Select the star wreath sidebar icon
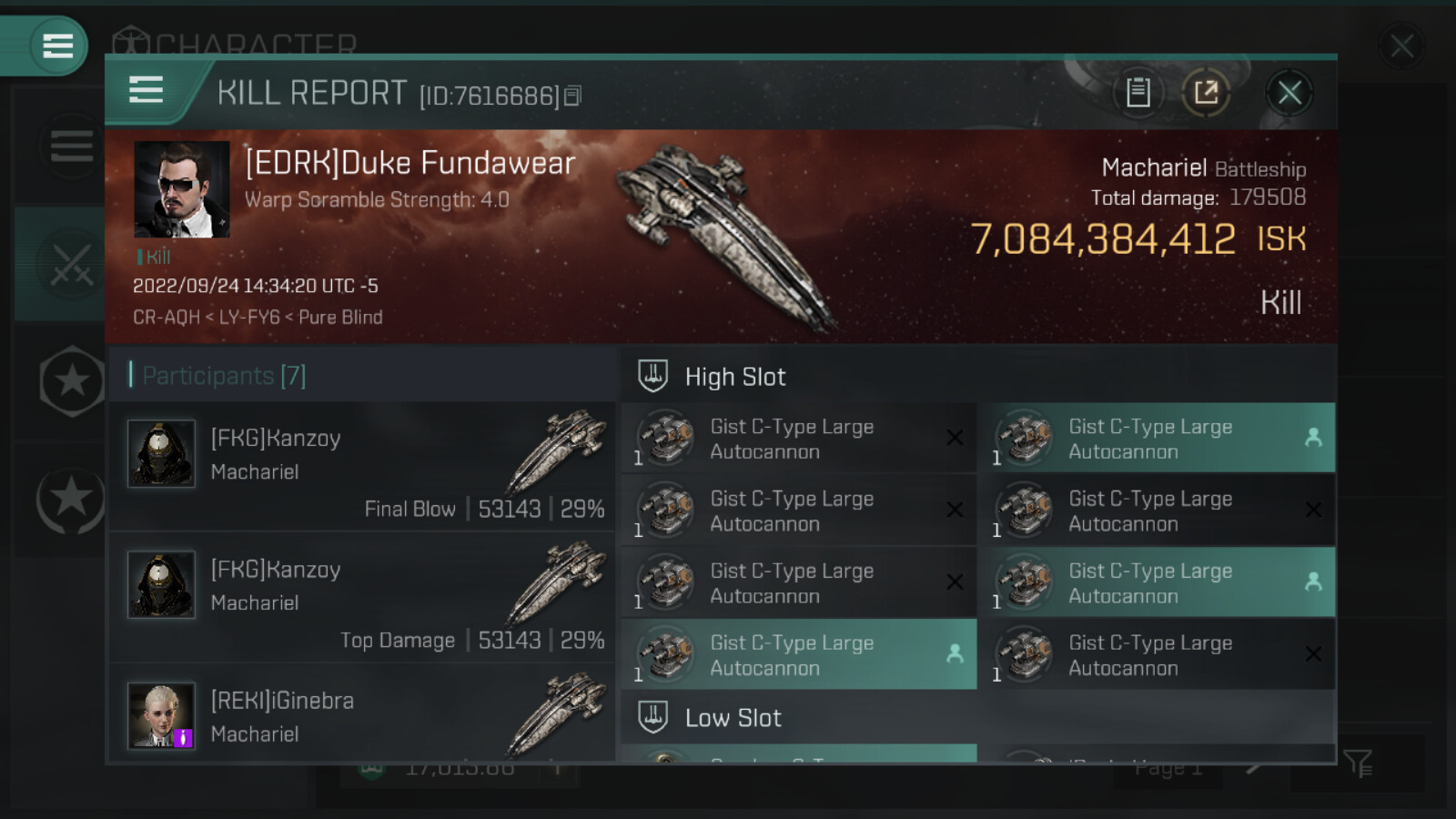The width and height of the screenshot is (1456, 819). click(70, 498)
